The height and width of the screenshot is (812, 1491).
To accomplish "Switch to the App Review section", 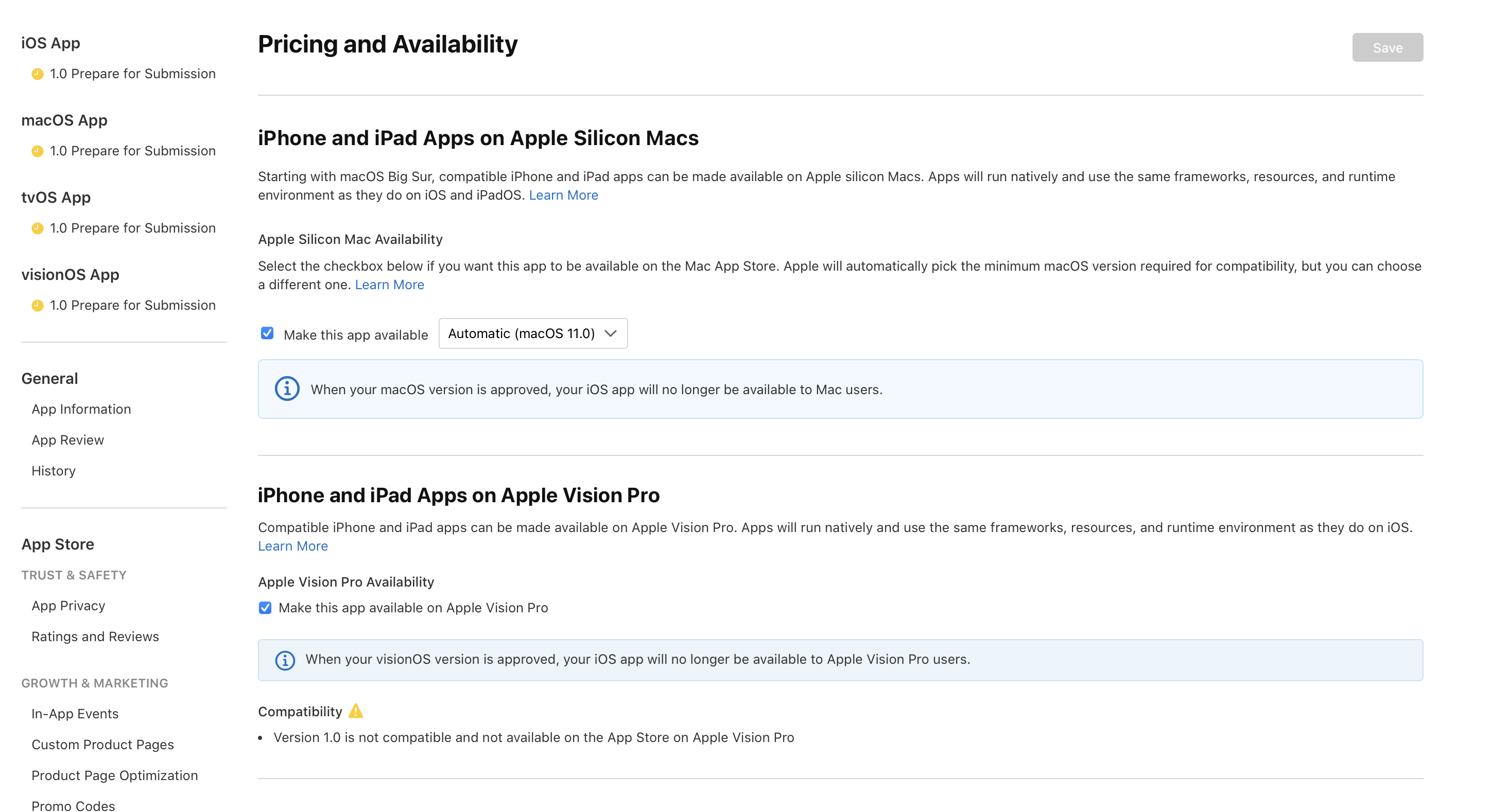I will (x=68, y=439).
